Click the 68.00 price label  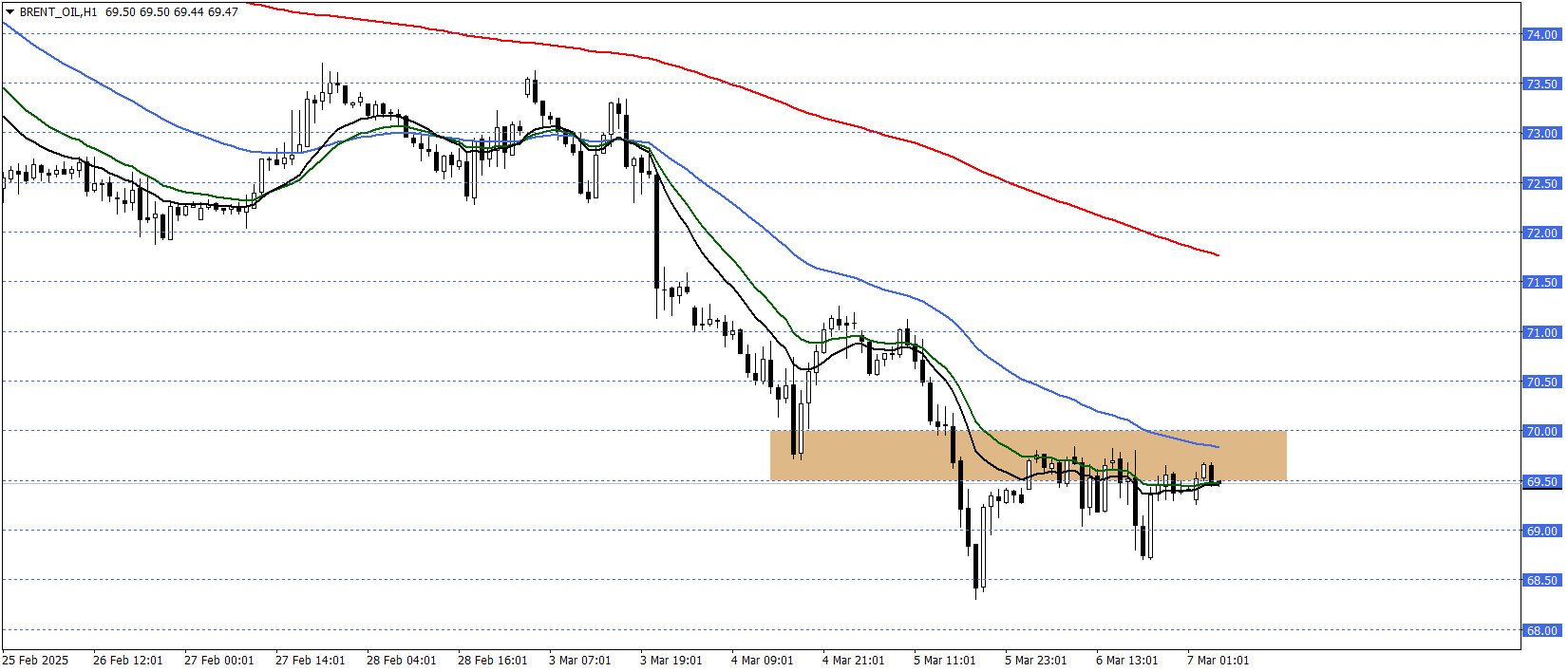click(1542, 630)
